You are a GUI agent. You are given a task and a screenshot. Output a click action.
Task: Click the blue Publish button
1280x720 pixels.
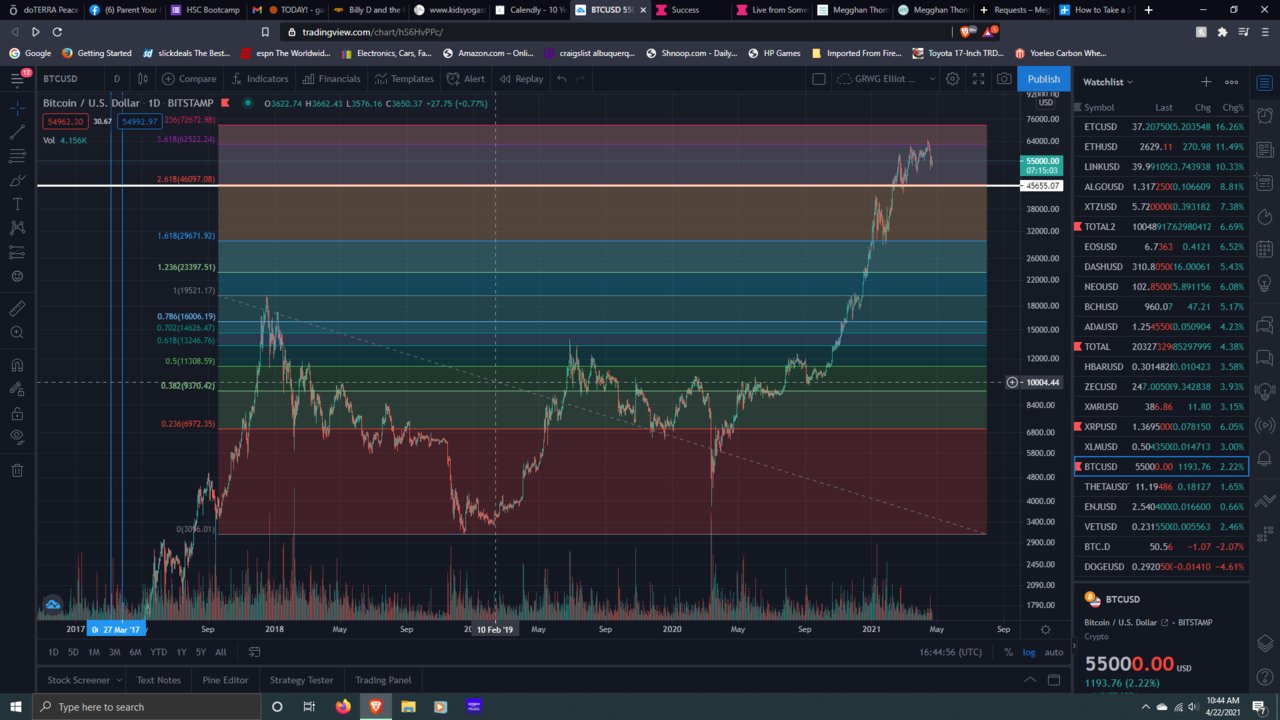[x=1044, y=79]
